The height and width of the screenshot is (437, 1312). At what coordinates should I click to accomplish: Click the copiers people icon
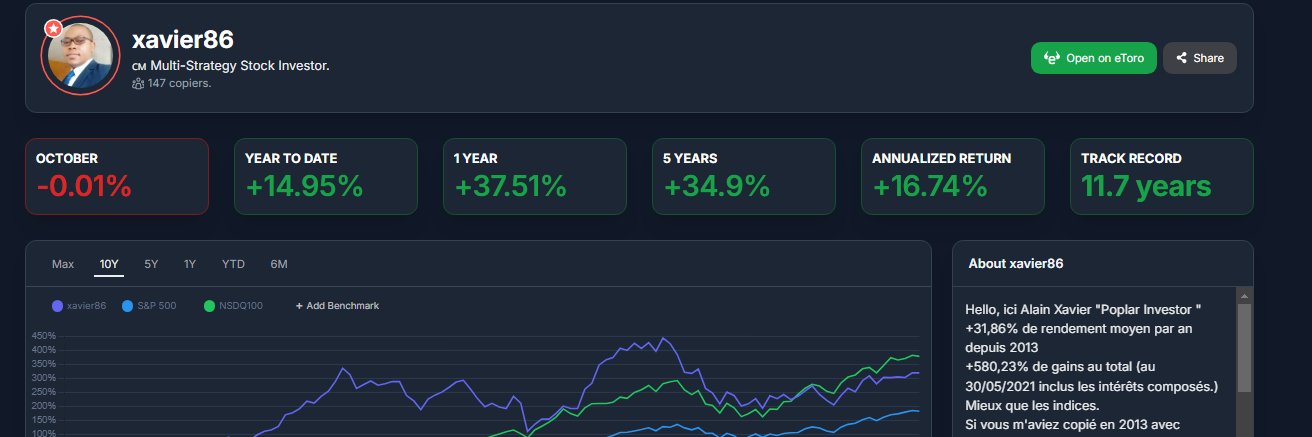click(x=138, y=84)
